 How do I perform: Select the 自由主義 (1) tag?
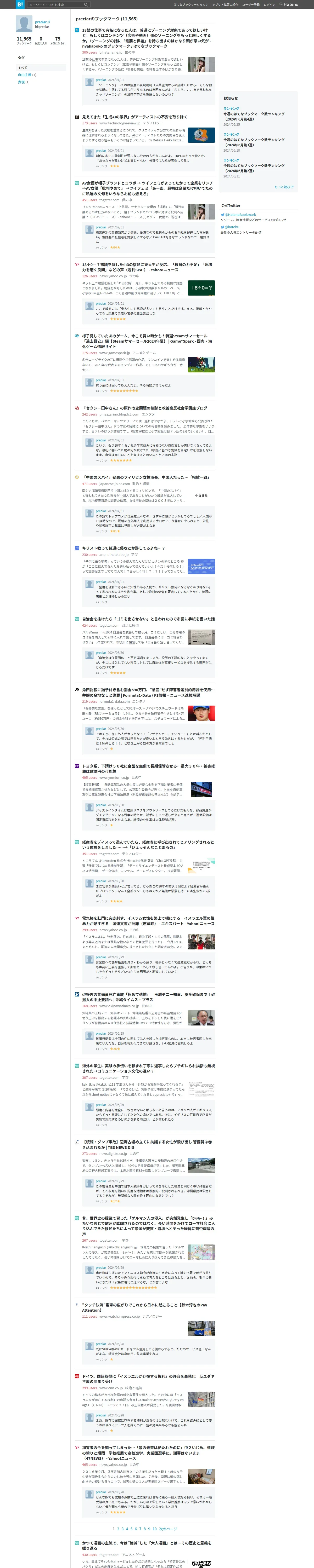coord(27,75)
